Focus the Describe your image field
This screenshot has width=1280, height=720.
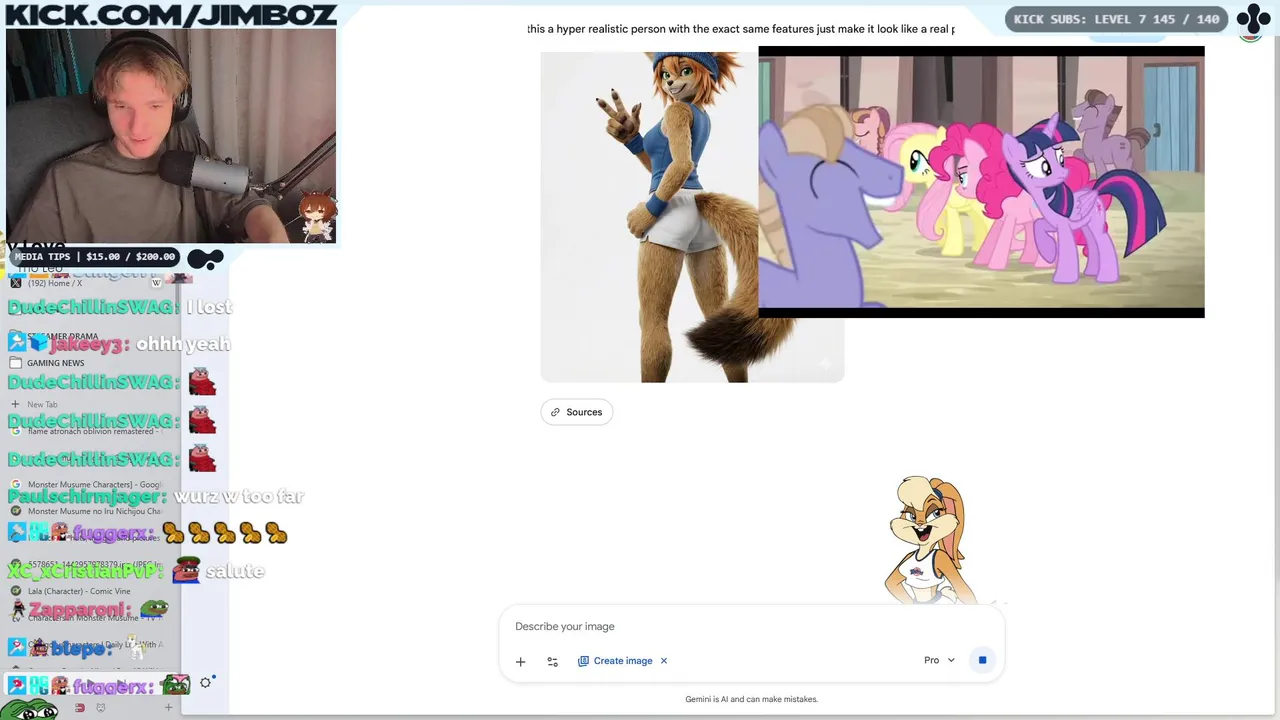pos(750,626)
